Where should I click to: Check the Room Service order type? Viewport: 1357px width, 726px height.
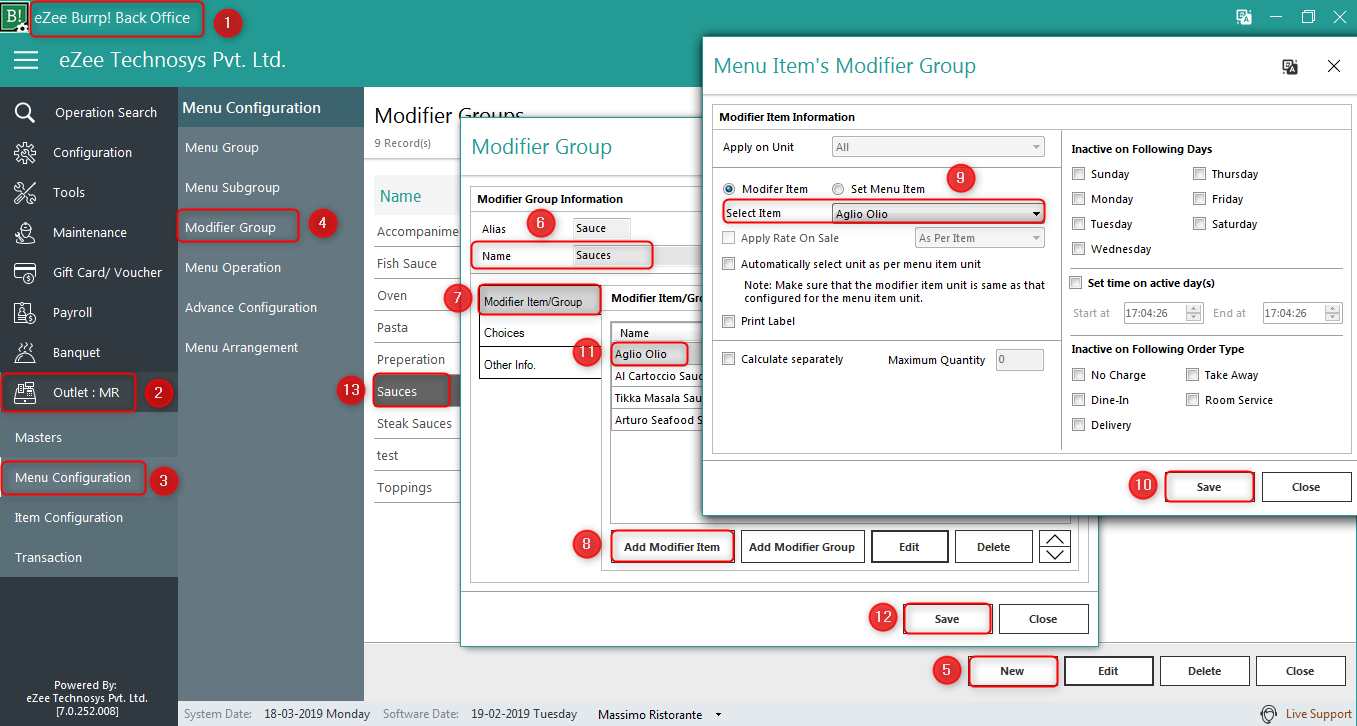tap(1192, 400)
